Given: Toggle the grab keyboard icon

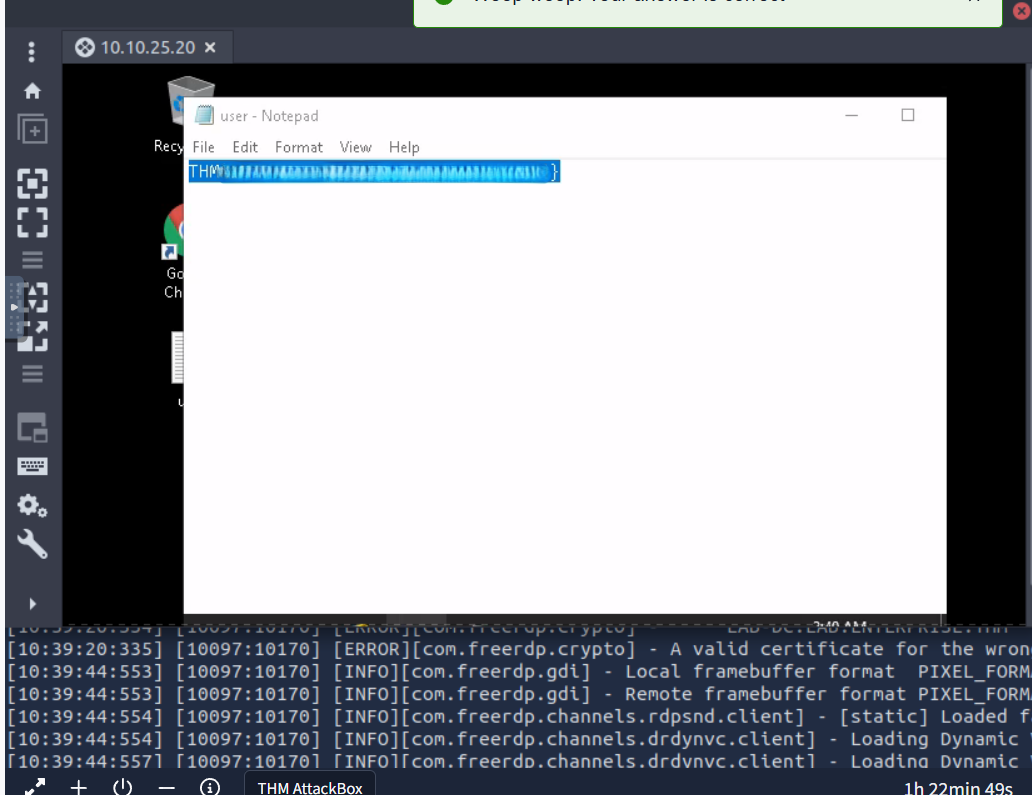Looking at the screenshot, I should [32, 466].
